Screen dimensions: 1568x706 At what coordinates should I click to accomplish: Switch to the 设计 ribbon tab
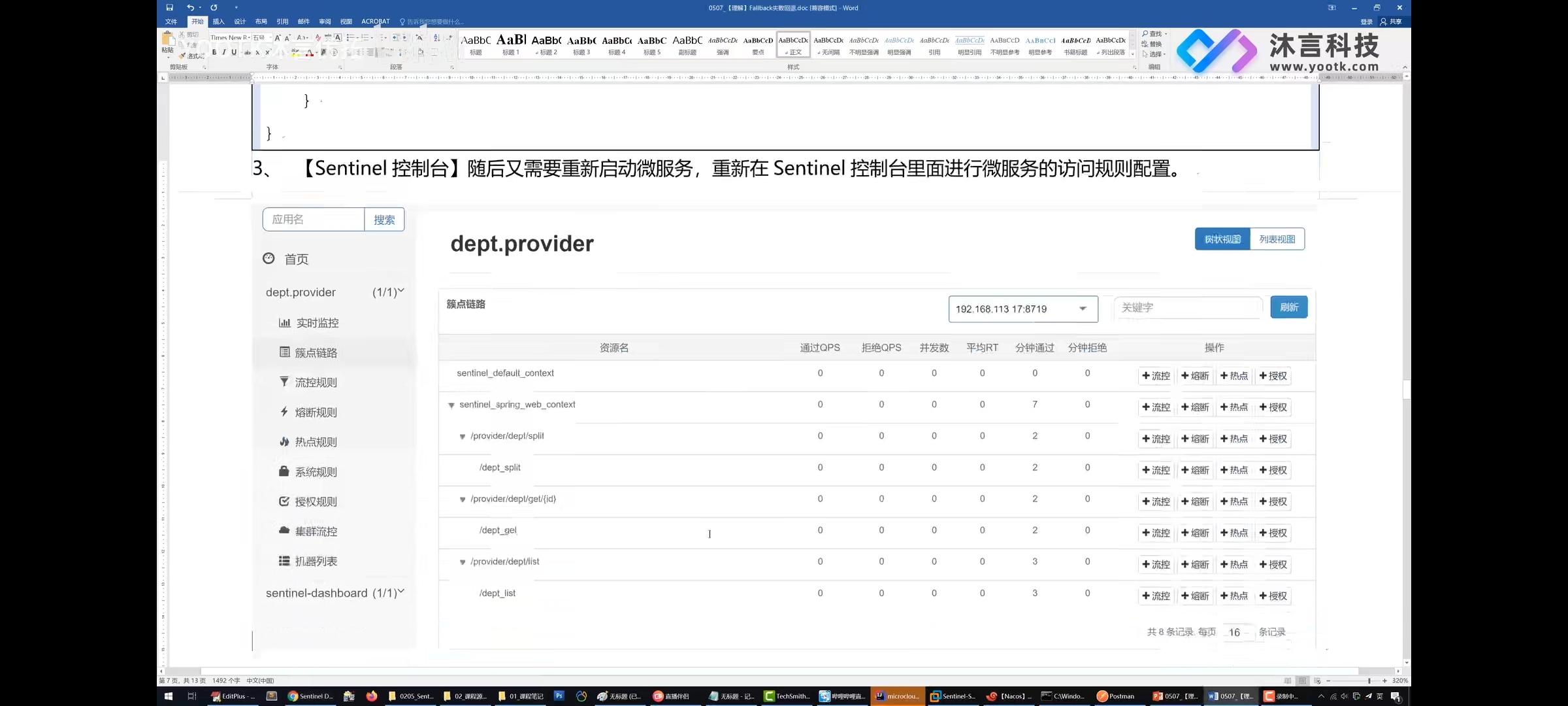click(240, 22)
